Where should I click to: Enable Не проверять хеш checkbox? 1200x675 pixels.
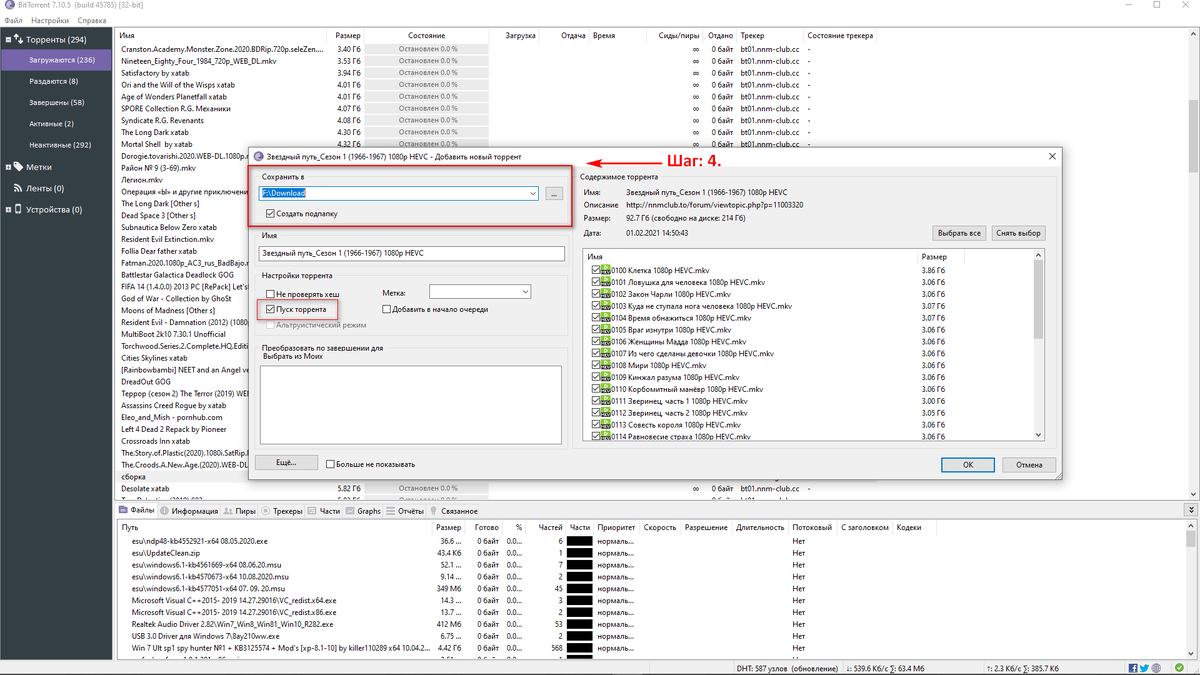tap(270, 295)
